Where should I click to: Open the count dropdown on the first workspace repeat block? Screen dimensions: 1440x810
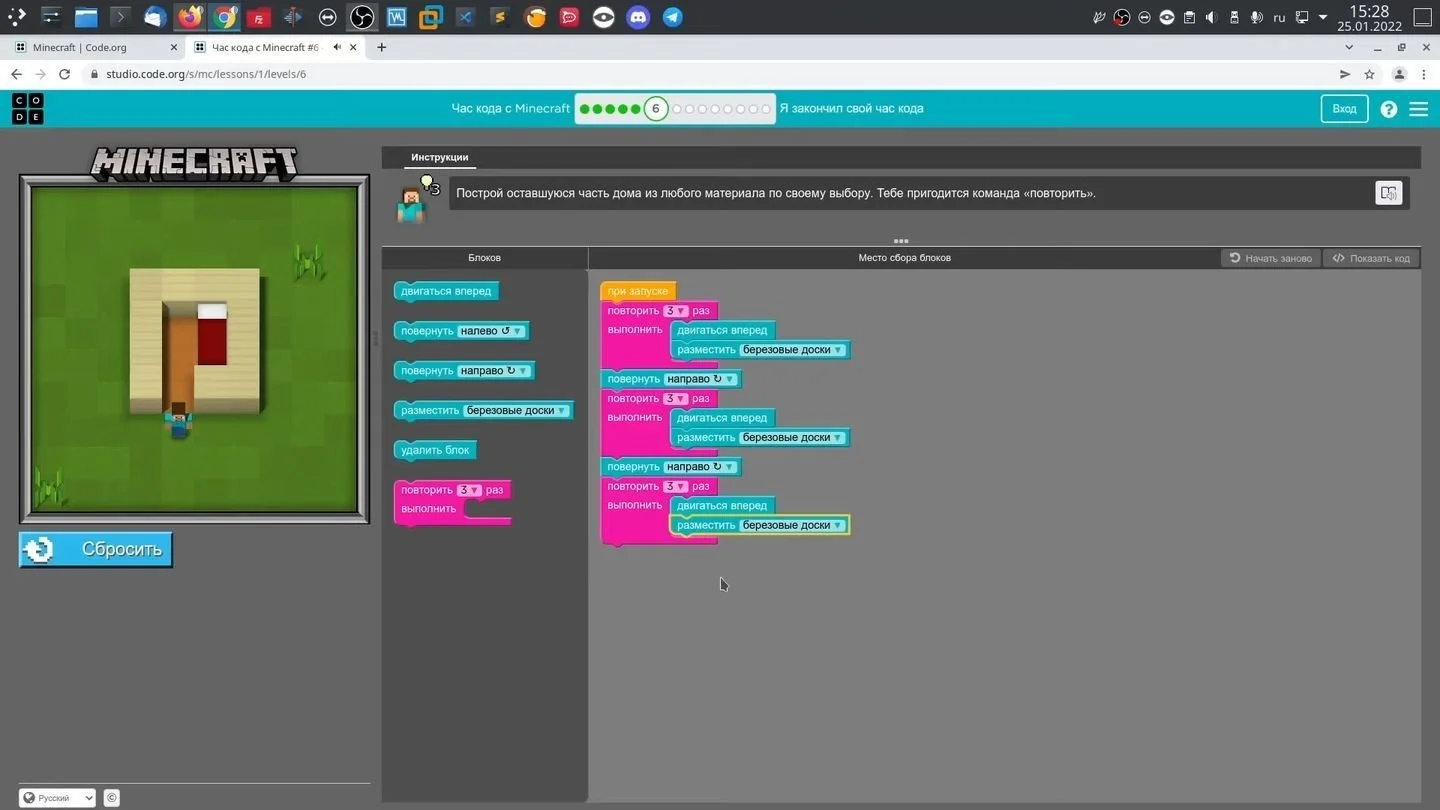pyautogui.click(x=676, y=311)
